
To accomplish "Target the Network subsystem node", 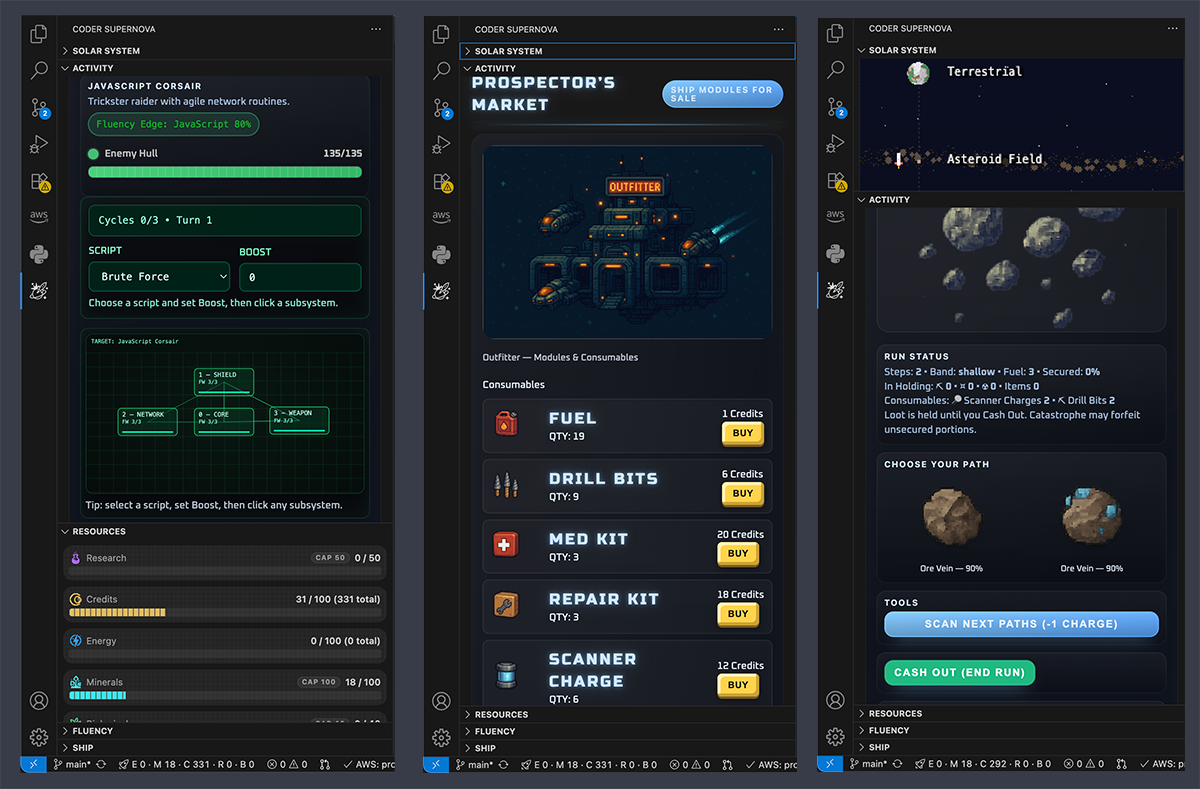I will coord(147,421).
